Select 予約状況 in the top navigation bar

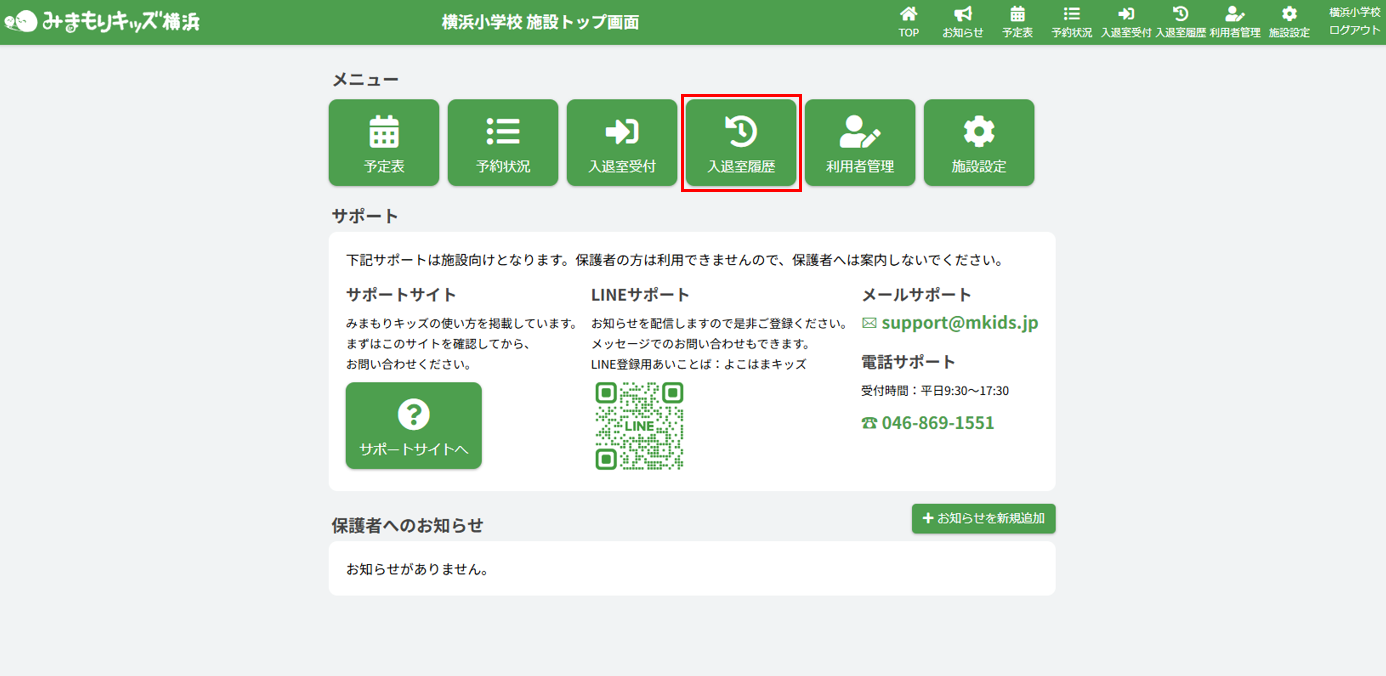(x=1071, y=22)
